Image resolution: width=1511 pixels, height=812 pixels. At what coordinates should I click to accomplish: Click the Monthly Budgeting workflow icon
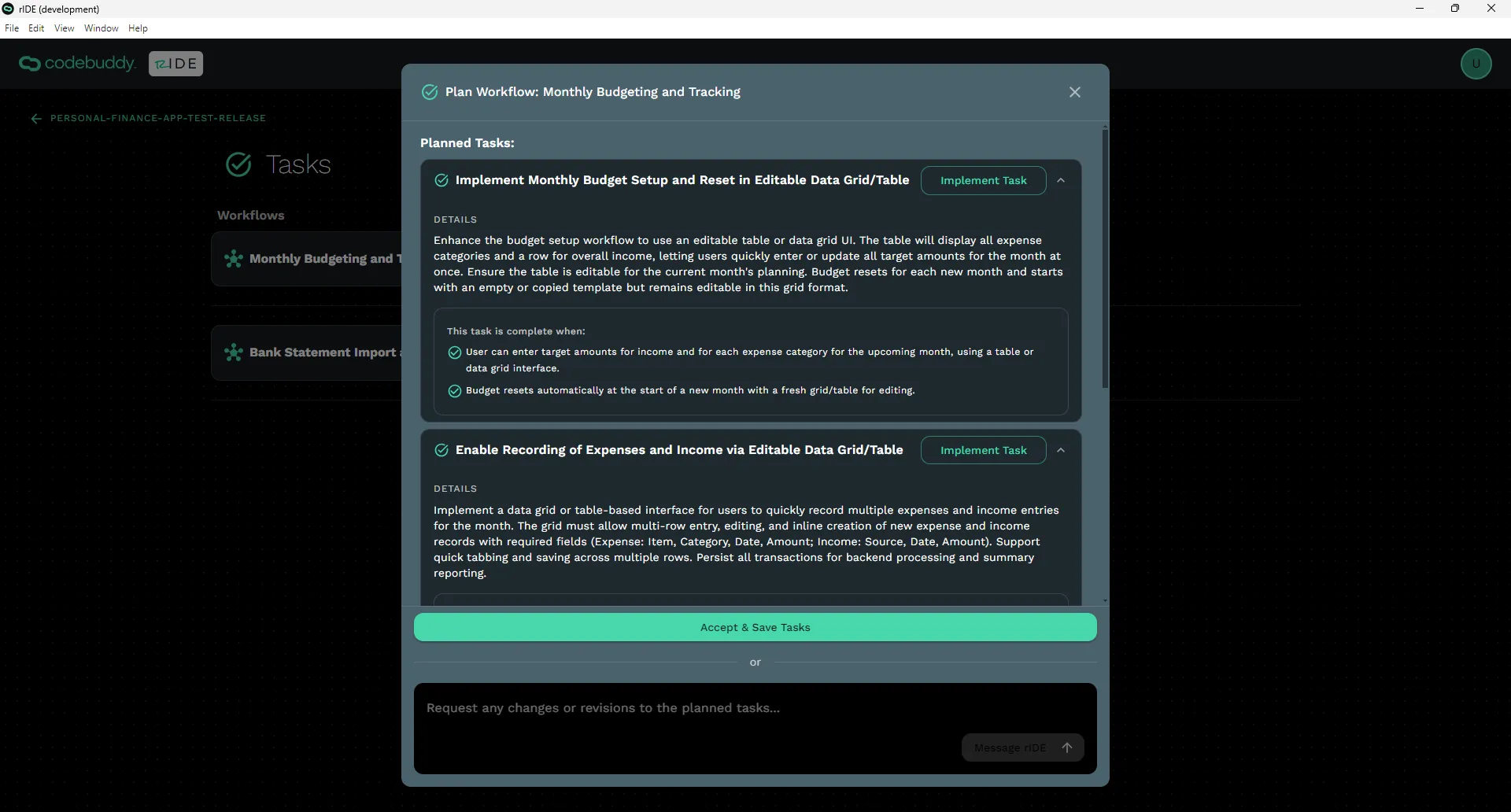234,259
